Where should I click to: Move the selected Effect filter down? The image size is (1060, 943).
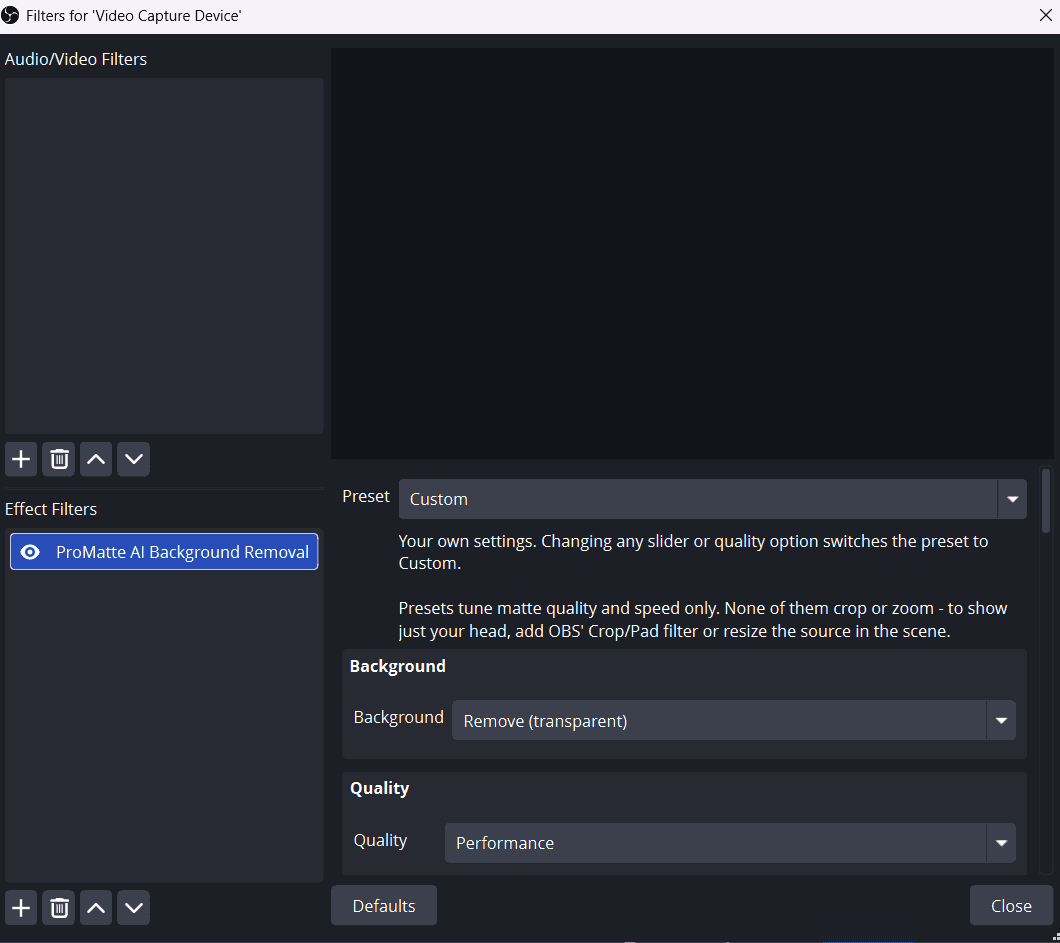click(134, 908)
